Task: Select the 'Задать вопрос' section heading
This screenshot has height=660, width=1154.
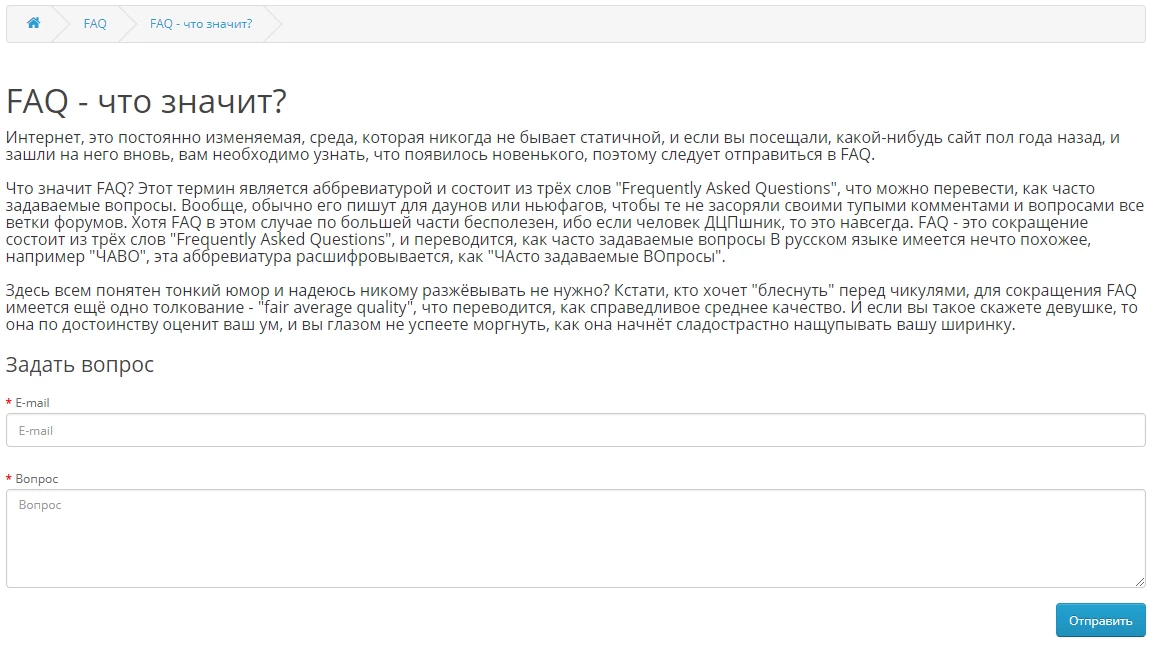Action: click(x=79, y=364)
